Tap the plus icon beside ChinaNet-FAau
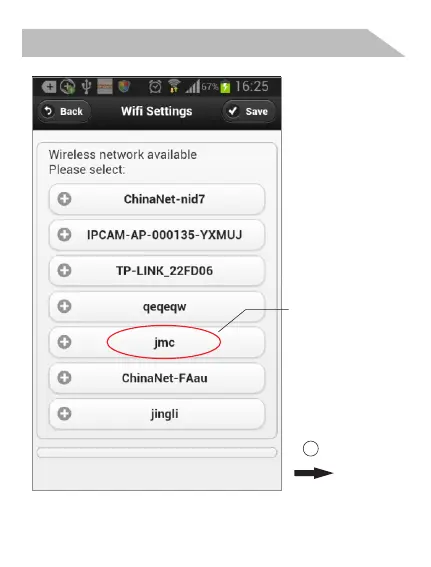 coord(64,378)
